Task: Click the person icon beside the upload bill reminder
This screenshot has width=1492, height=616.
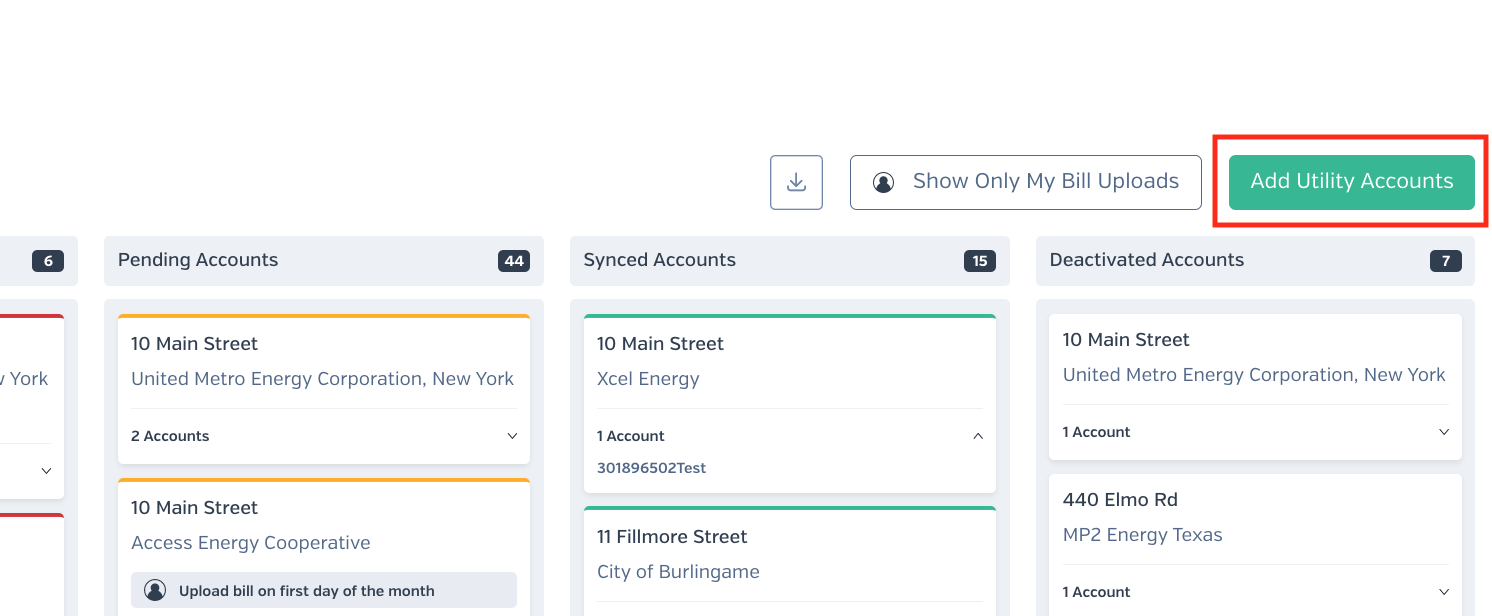Action: tap(155, 590)
